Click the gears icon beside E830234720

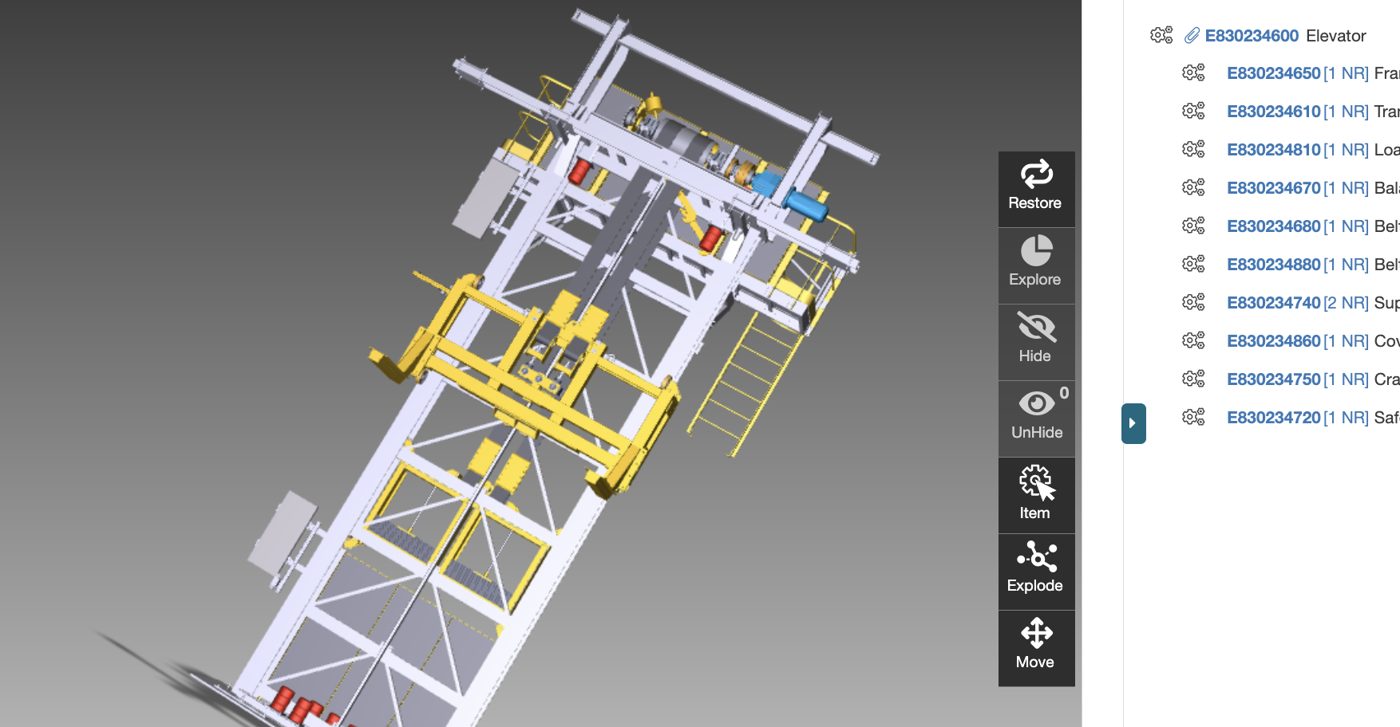[x=1193, y=417]
